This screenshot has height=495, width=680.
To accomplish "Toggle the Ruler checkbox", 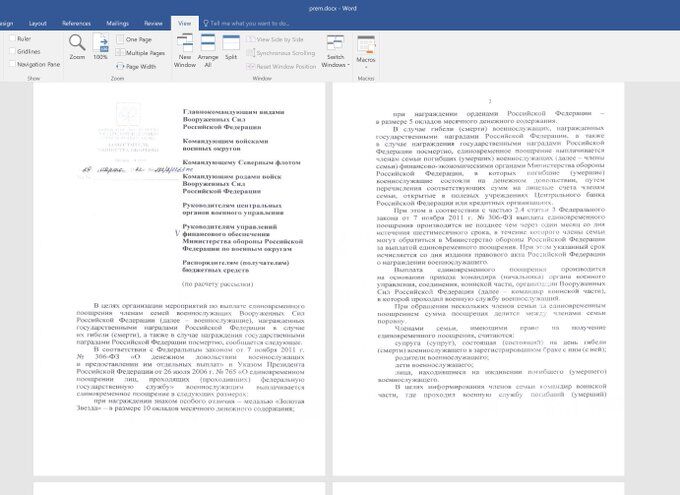I will click(12, 39).
